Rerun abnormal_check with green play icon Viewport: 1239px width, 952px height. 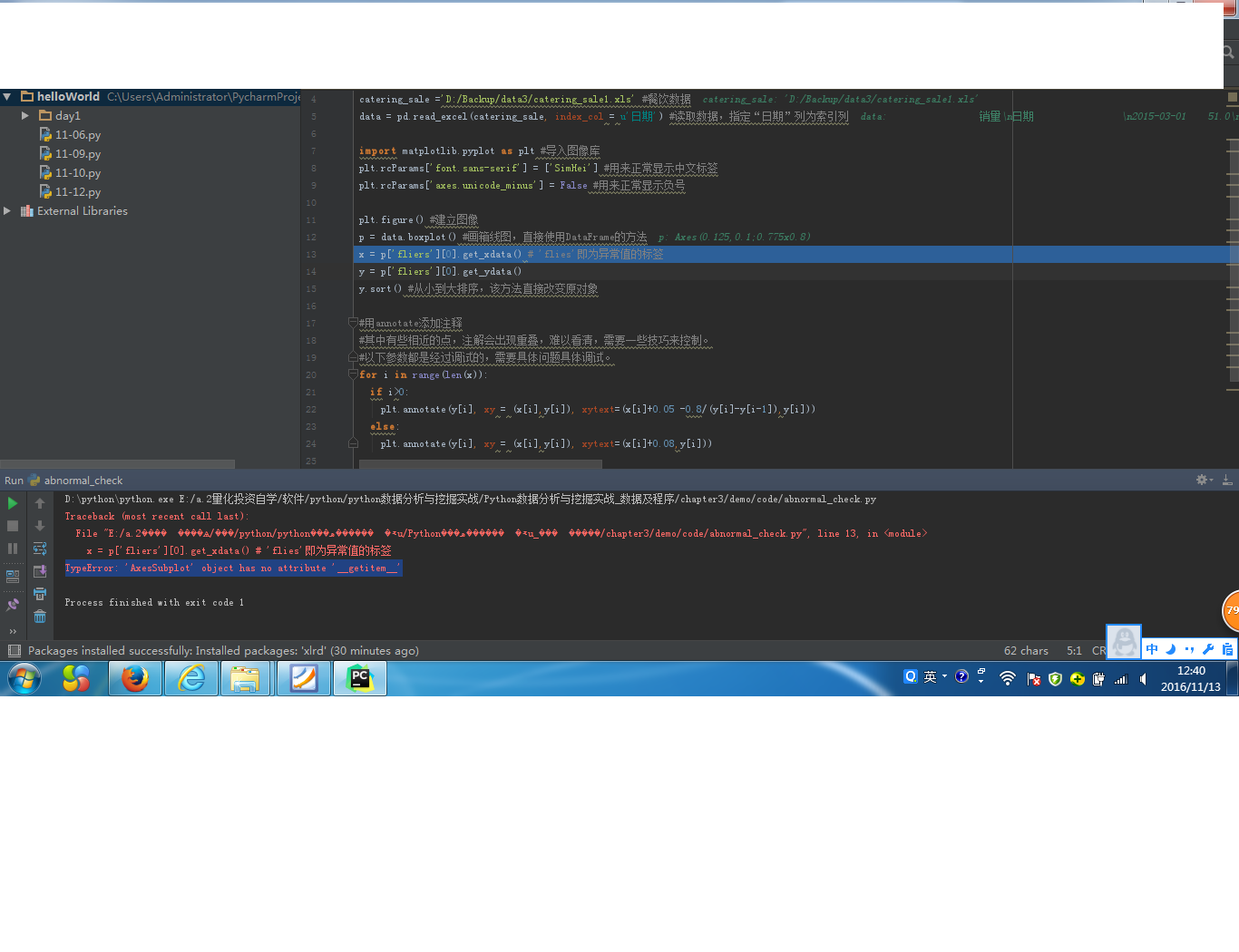coord(13,503)
